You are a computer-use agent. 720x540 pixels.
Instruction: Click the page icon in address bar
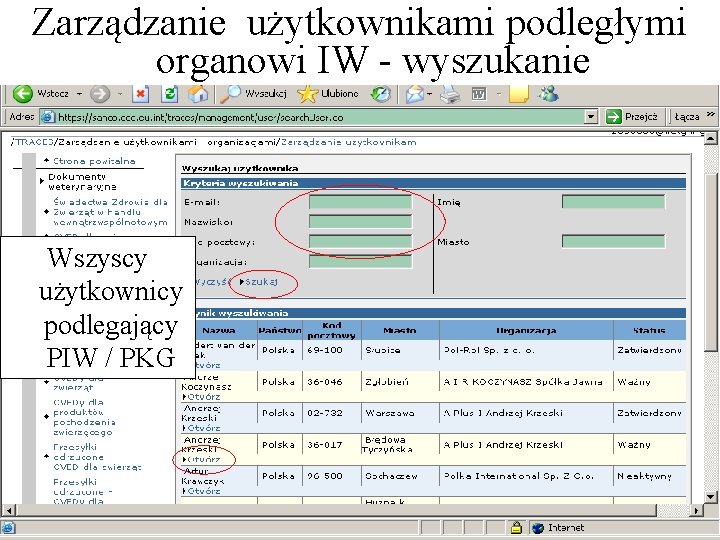click(x=48, y=117)
